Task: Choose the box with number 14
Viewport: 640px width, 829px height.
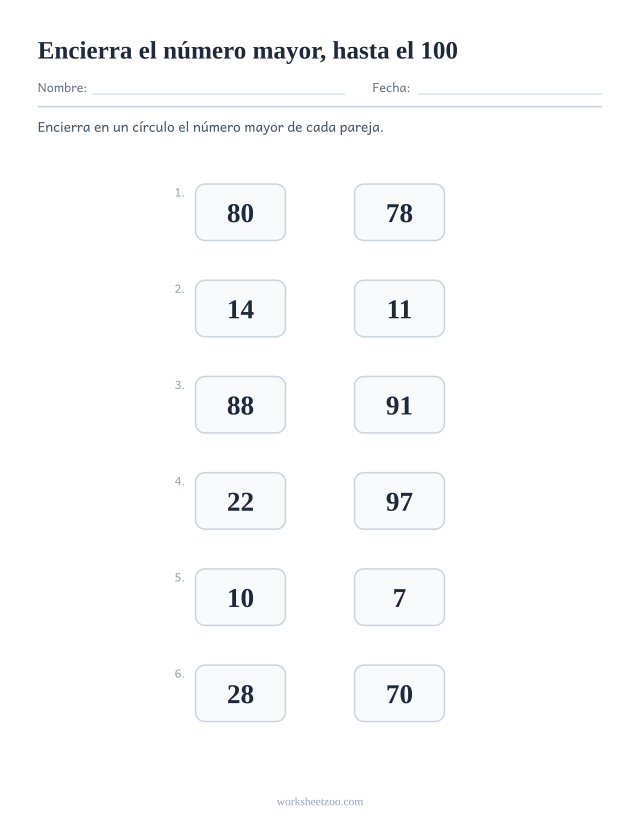Action: [240, 309]
